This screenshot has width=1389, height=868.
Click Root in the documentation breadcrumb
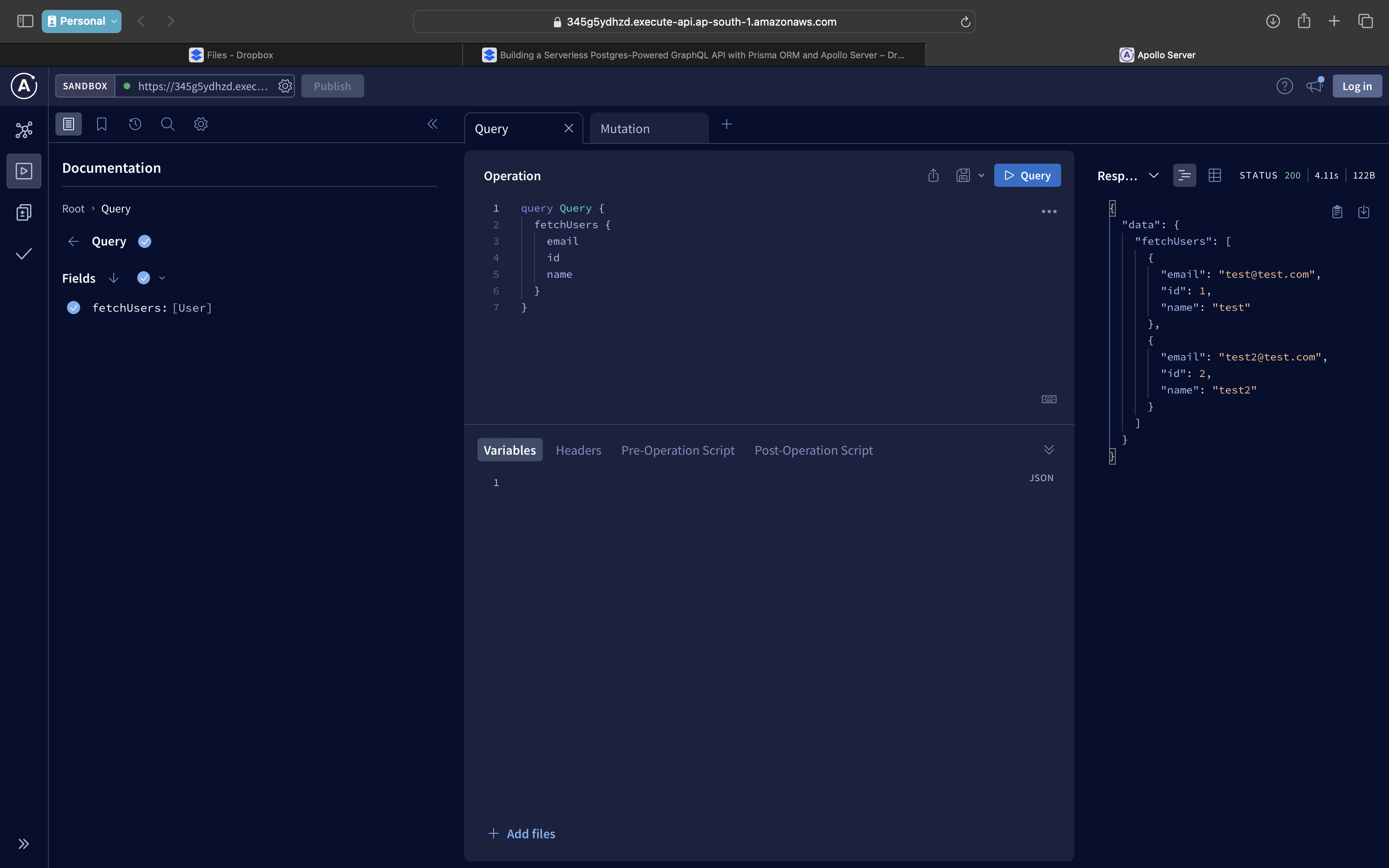click(x=73, y=208)
